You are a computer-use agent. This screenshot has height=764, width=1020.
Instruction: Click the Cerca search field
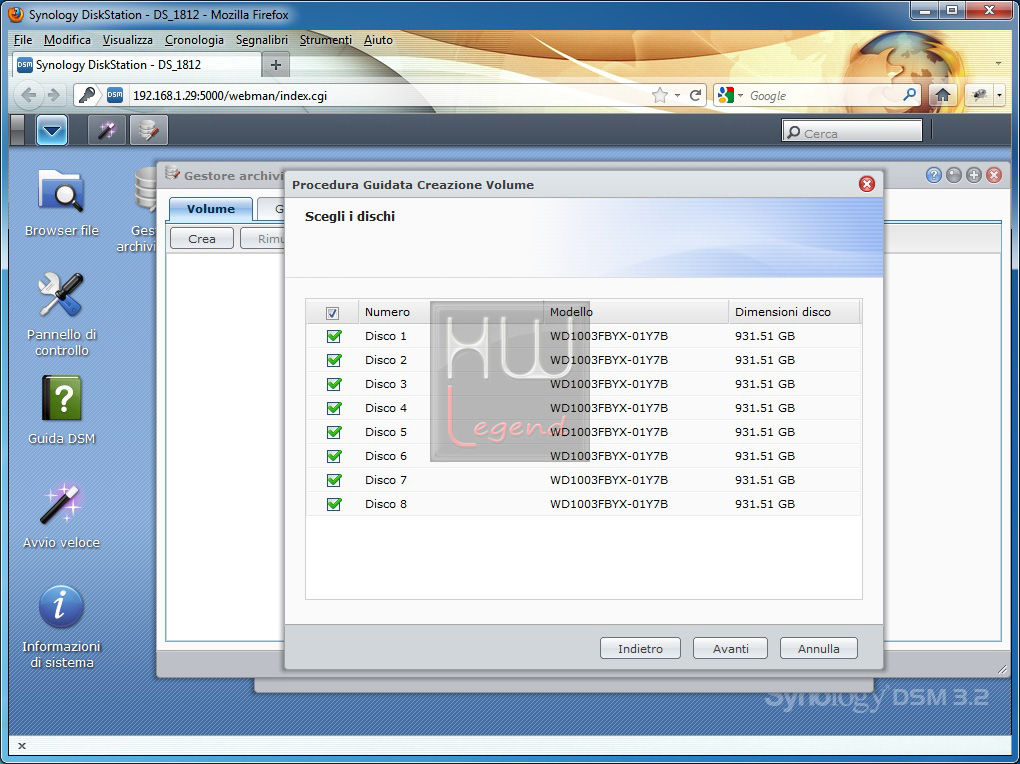click(x=852, y=132)
